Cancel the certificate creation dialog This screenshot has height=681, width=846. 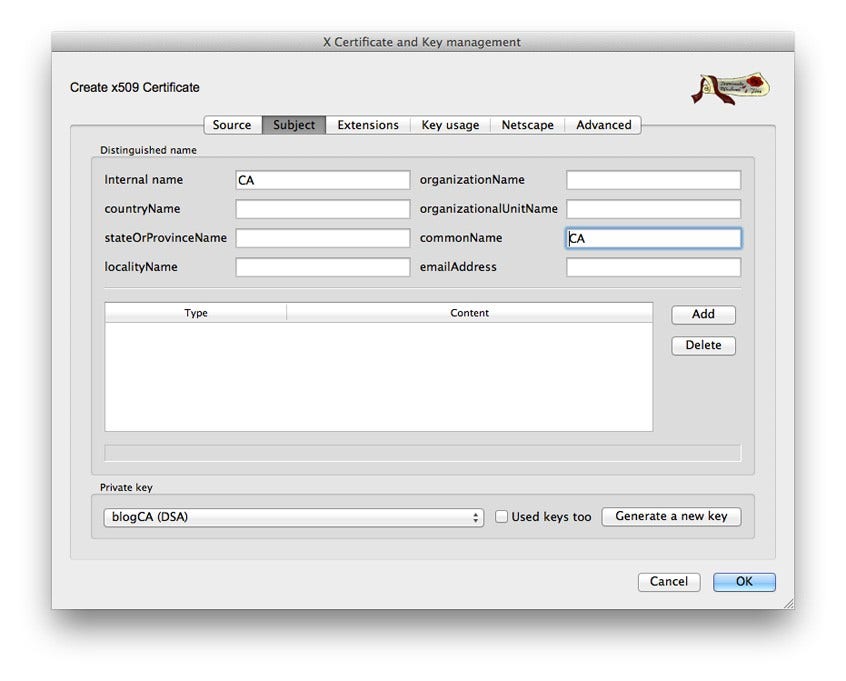pos(668,581)
